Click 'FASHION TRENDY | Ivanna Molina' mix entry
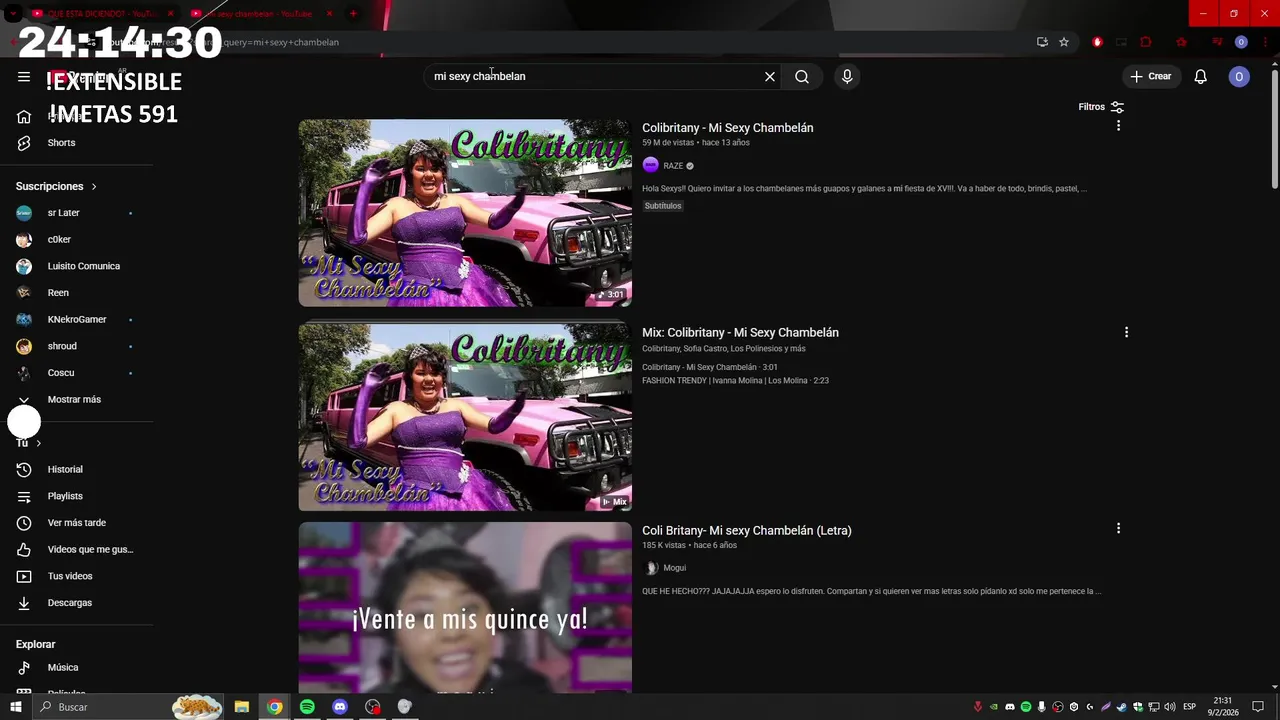The height and width of the screenshot is (720, 1280). click(x=735, y=381)
